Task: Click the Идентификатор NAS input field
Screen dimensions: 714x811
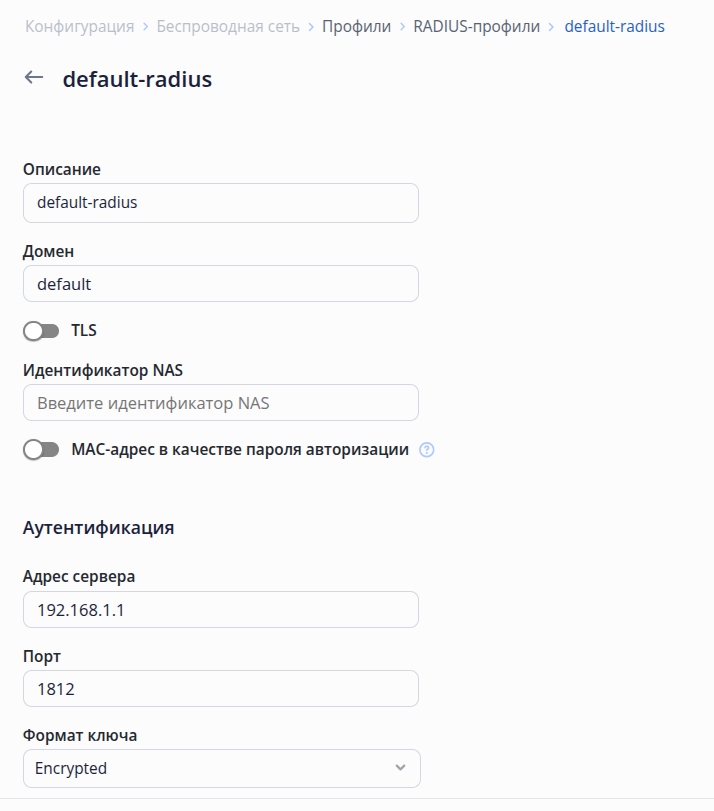Action: tap(220, 403)
